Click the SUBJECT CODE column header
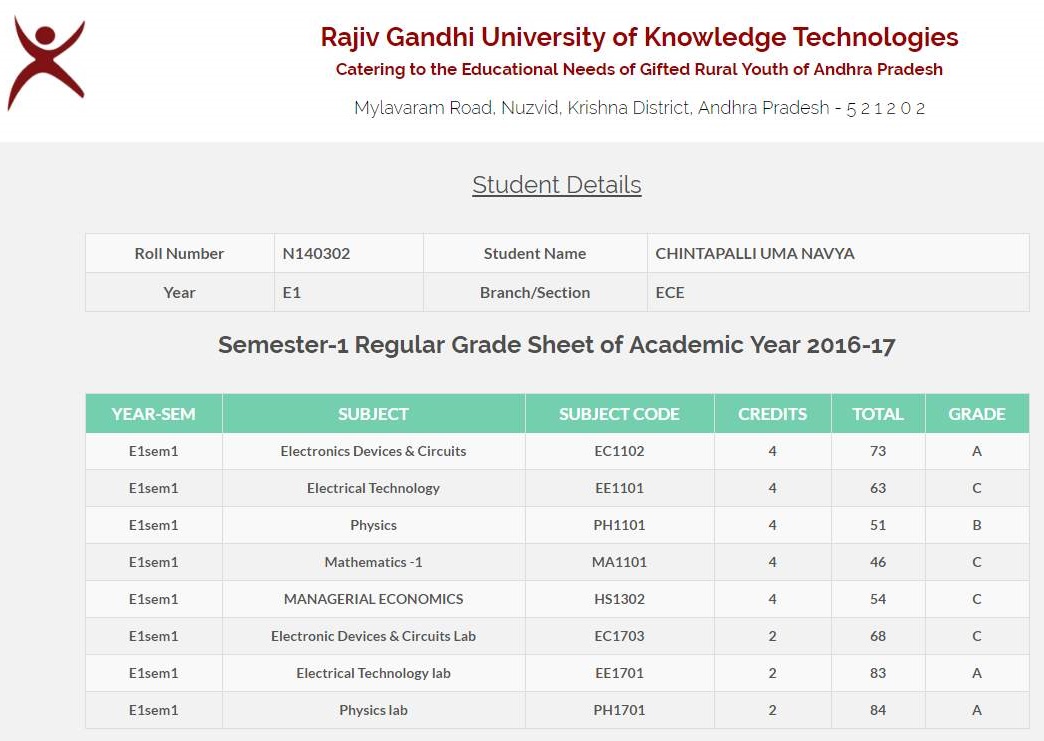1044x741 pixels. 619,414
